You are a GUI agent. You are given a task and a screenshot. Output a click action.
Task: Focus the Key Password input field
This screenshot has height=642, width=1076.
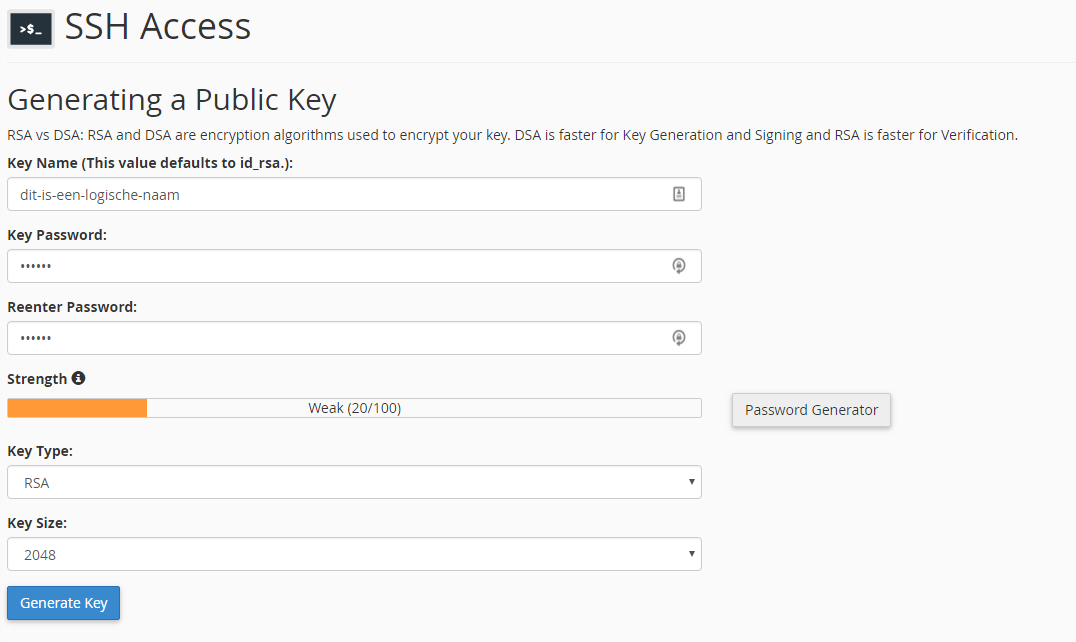coord(354,266)
